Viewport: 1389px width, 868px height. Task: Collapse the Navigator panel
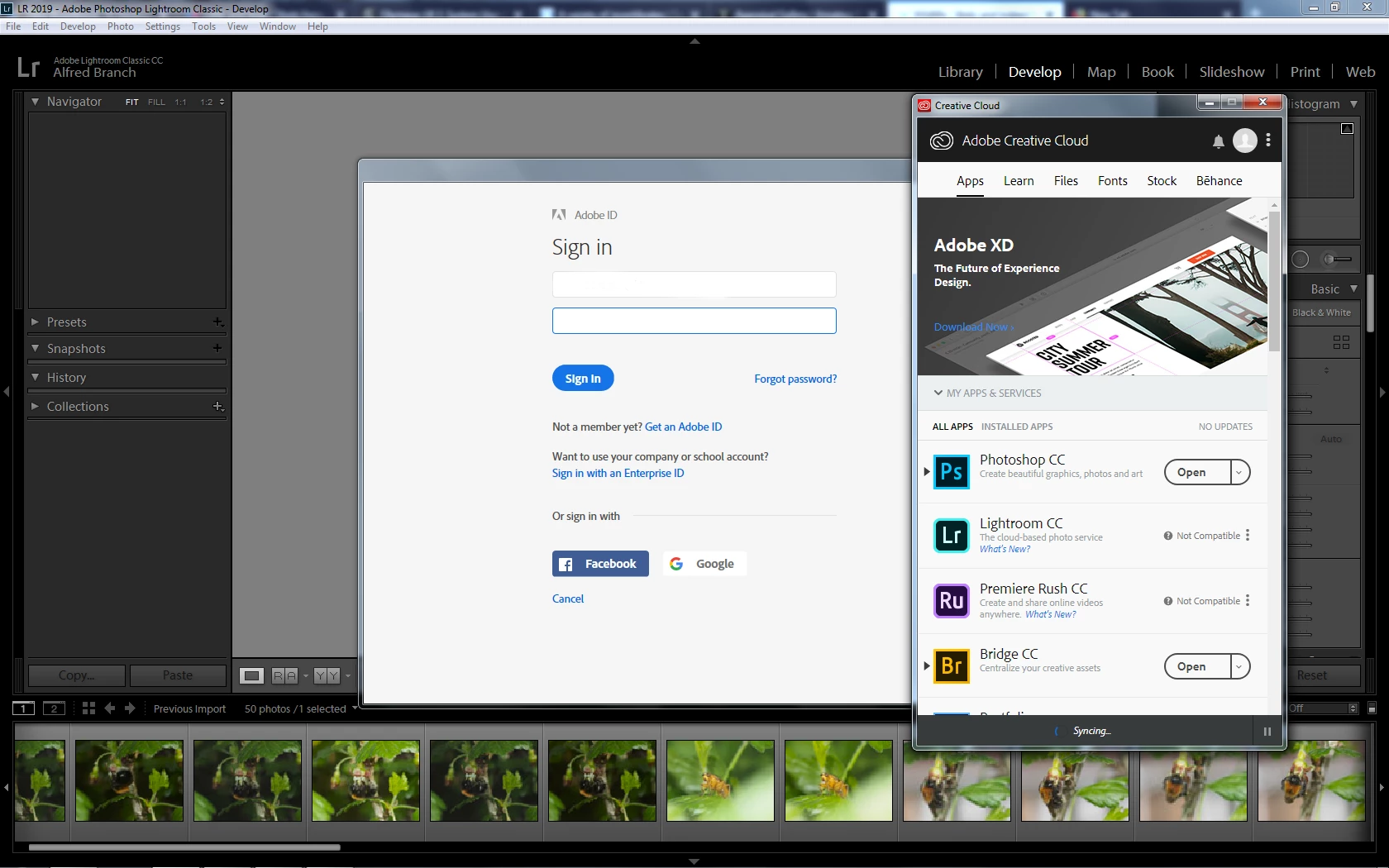[35, 102]
